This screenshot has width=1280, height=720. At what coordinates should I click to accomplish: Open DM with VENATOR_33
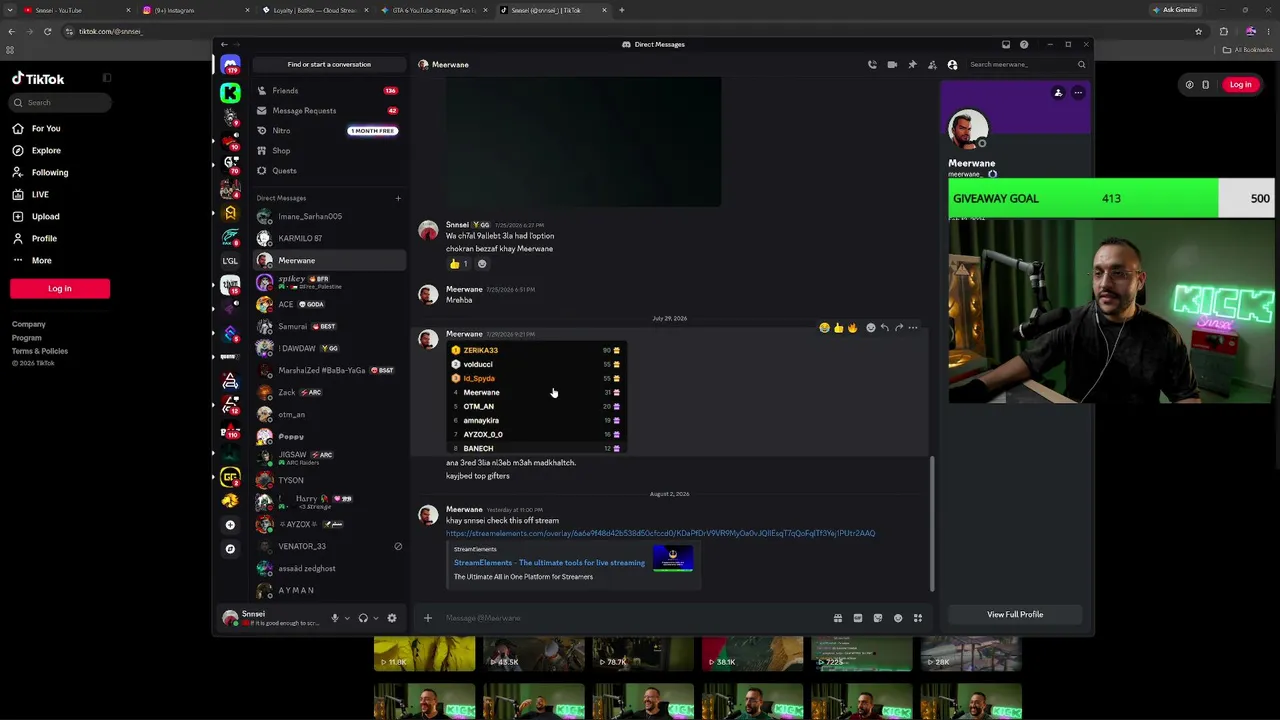[328, 546]
